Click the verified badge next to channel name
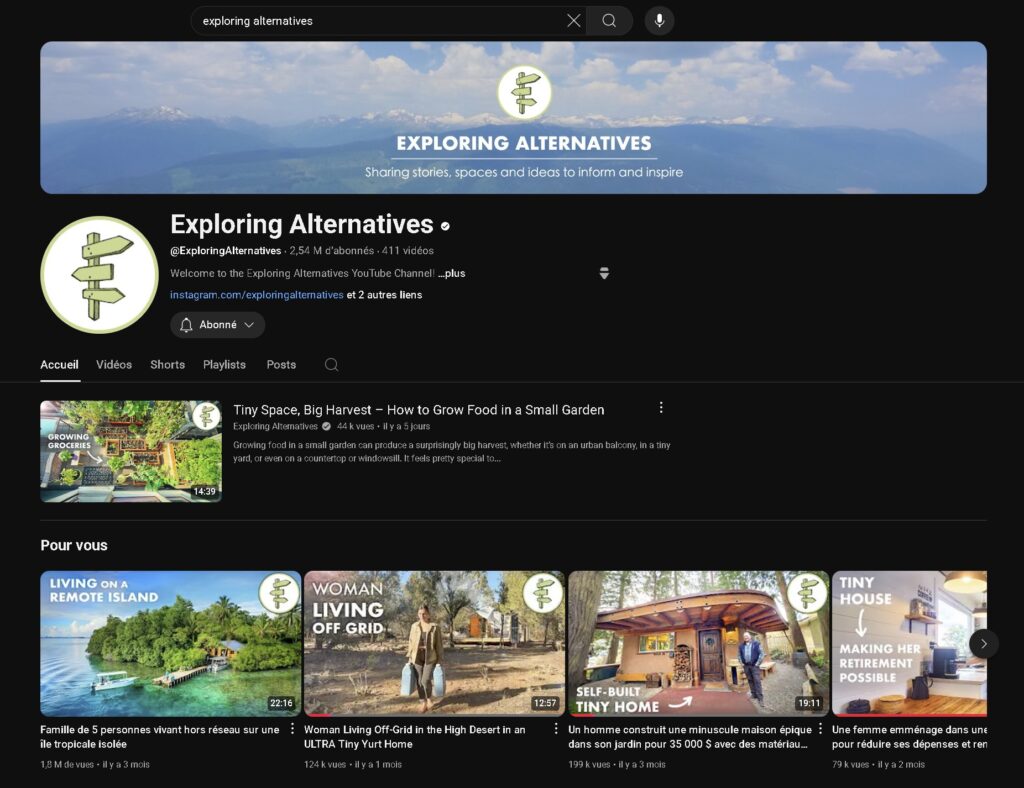The image size is (1024, 788). [x=445, y=226]
